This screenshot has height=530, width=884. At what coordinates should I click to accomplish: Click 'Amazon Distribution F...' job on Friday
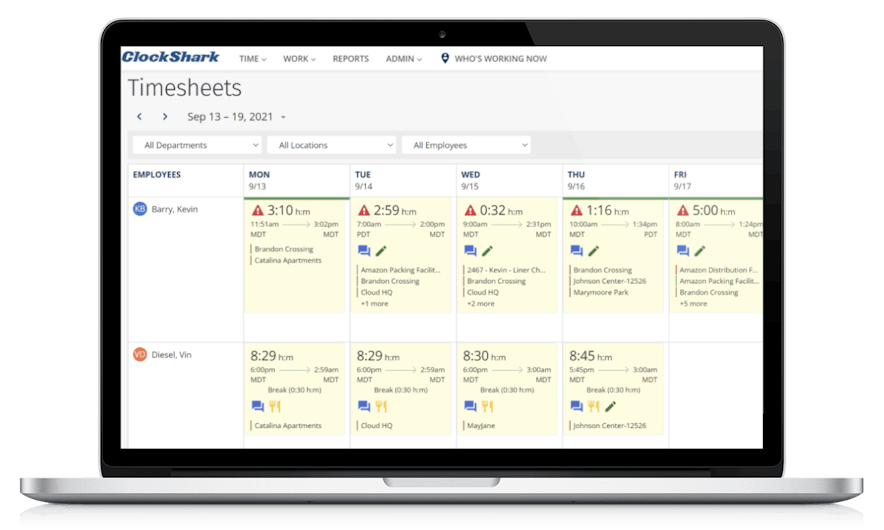click(719, 270)
